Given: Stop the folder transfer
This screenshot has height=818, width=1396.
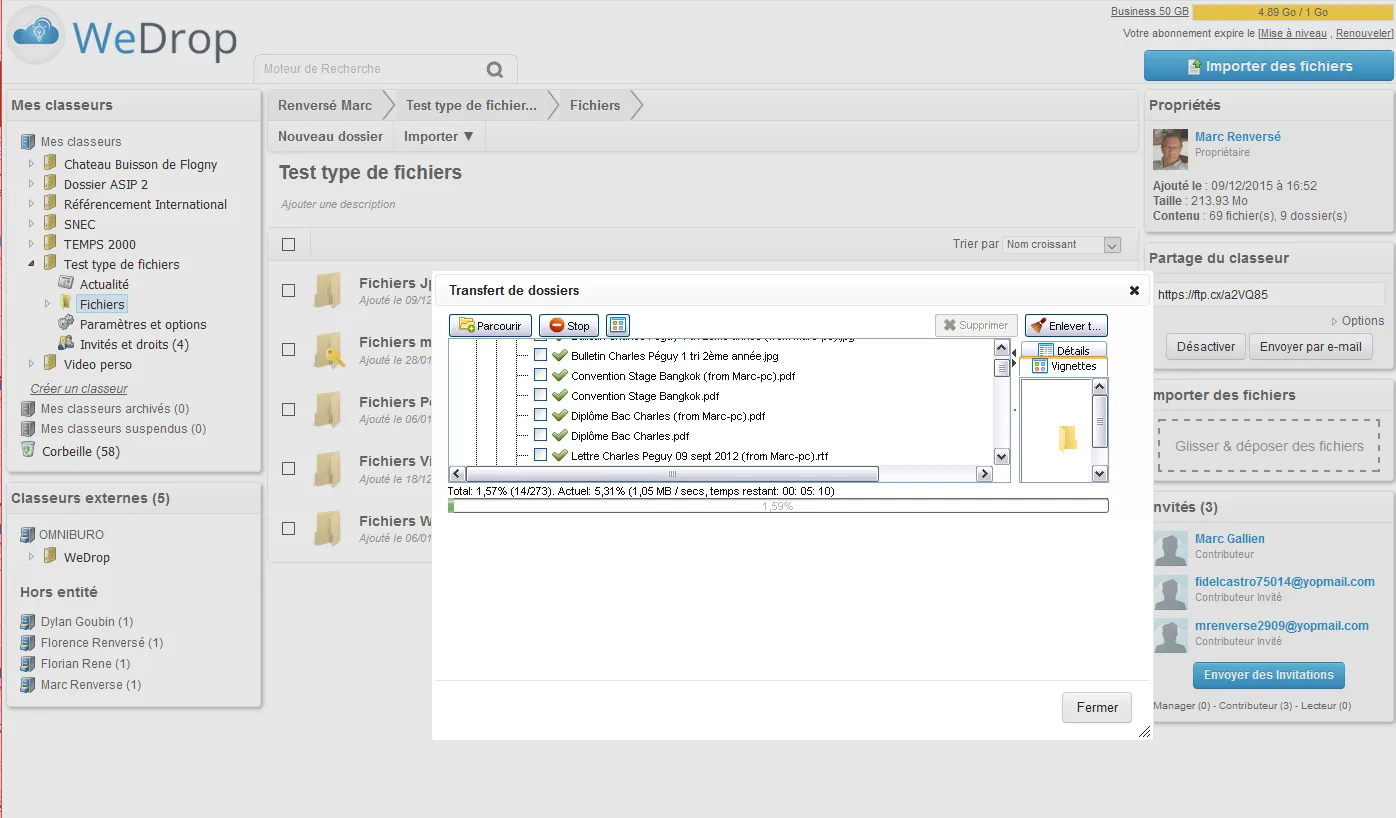Looking at the screenshot, I should pos(569,326).
